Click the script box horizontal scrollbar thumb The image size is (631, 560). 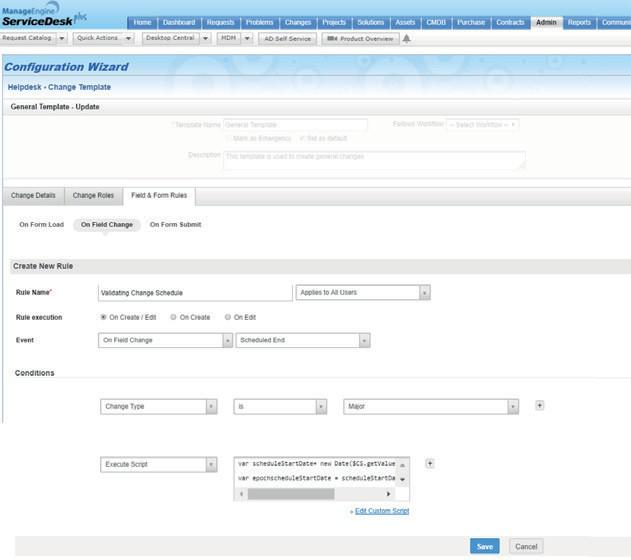pos(291,494)
